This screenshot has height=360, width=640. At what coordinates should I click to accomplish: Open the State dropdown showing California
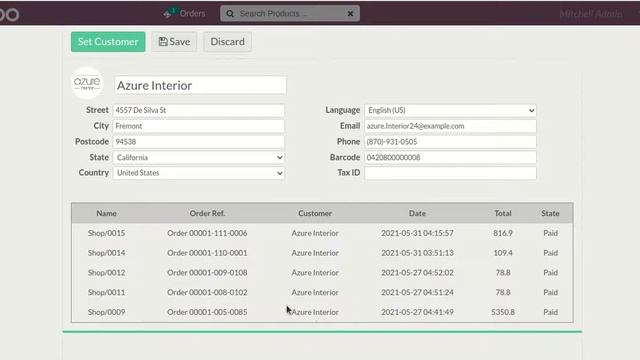(199, 158)
